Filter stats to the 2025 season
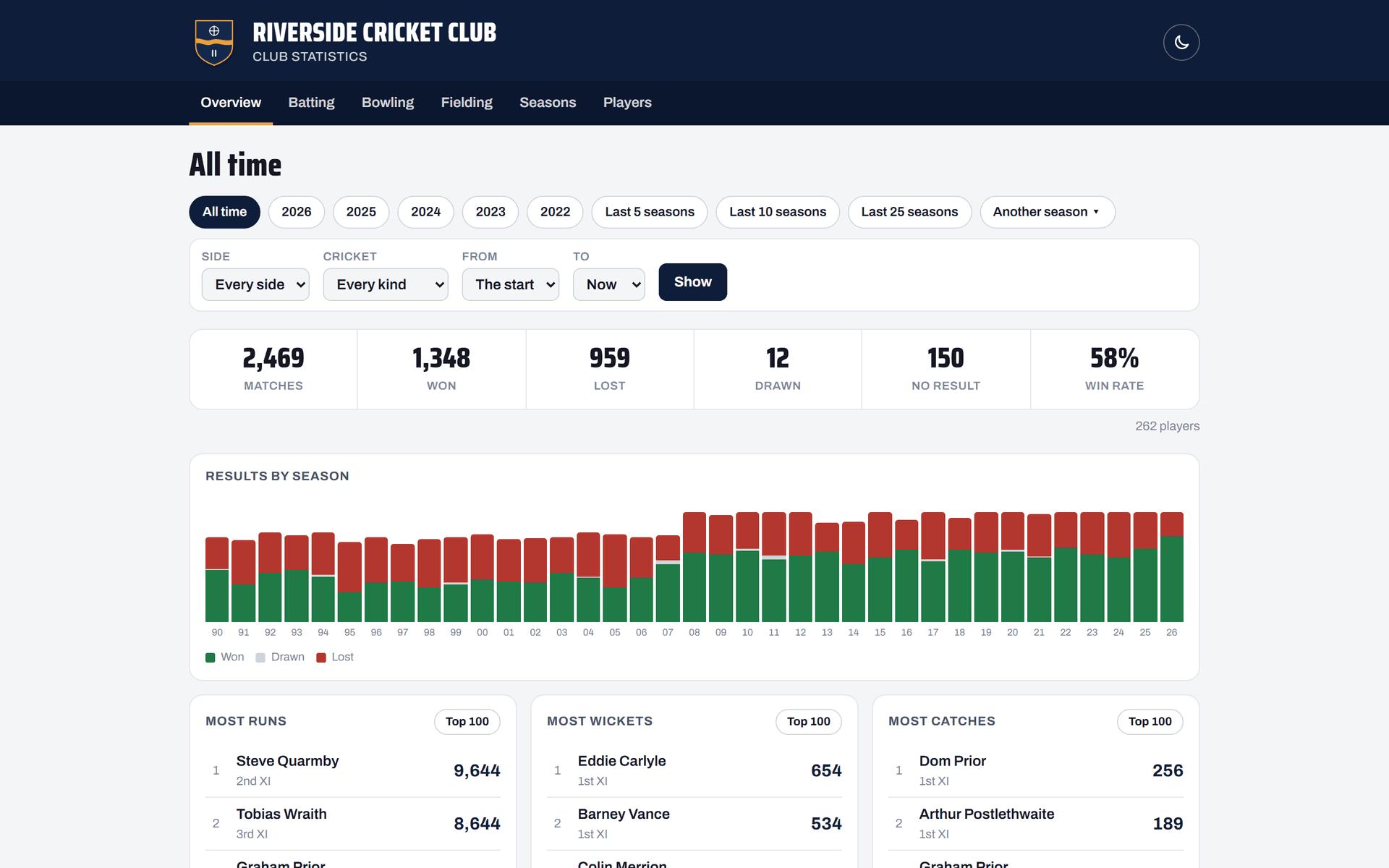This screenshot has height=868, width=1389. 361,212
